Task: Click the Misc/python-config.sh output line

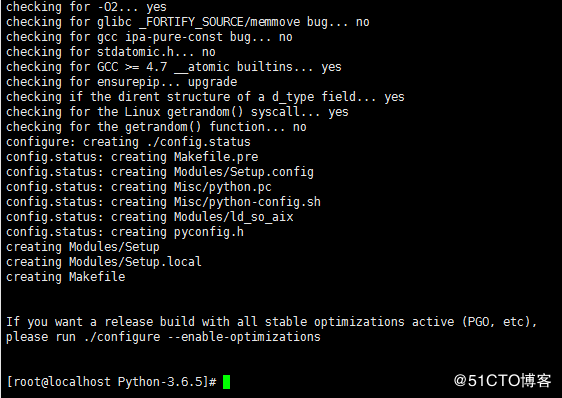Action: 163,202
